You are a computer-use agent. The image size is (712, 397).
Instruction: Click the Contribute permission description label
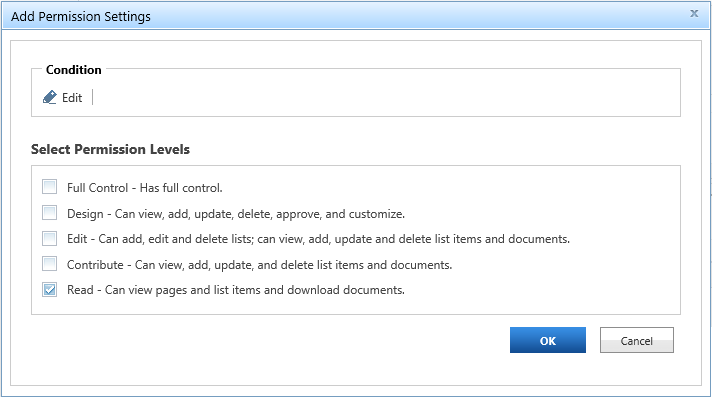(259, 264)
